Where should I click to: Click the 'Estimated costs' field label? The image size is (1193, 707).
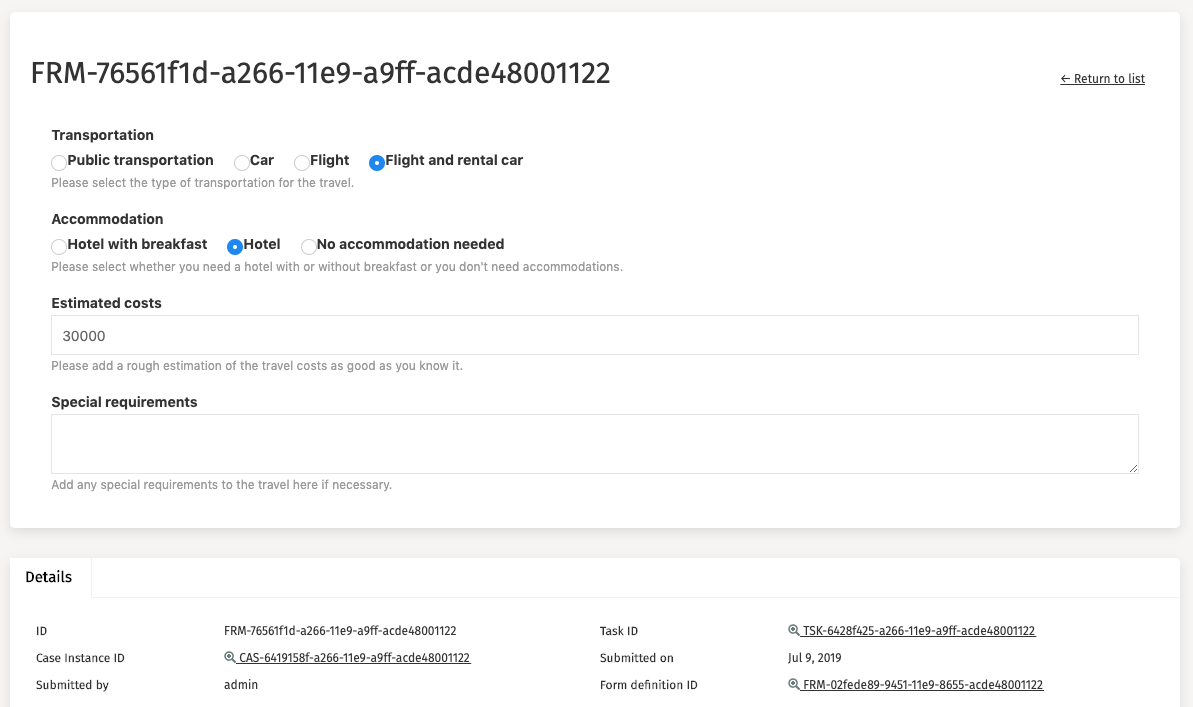[x=106, y=303]
